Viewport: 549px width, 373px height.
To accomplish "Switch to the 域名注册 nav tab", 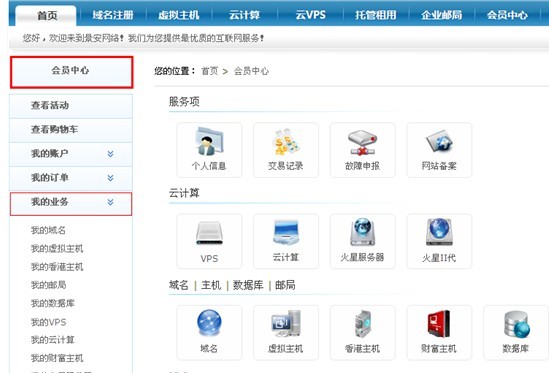I will tap(113, 15).
